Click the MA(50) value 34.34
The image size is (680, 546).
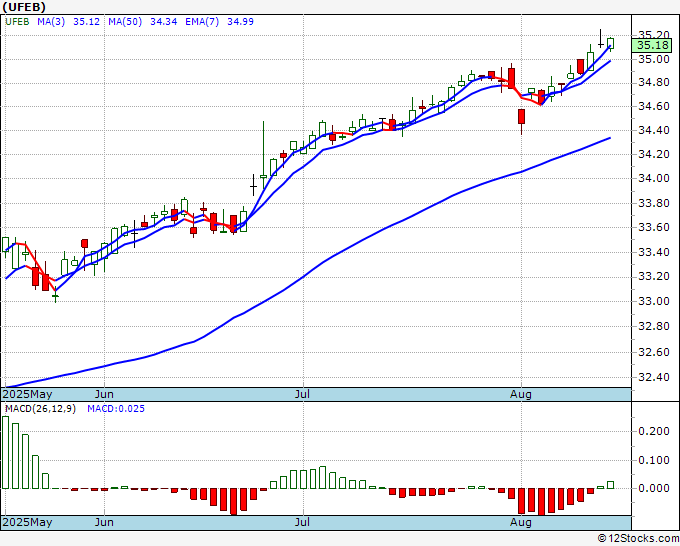pyautogui.click(x=163, y=22)
